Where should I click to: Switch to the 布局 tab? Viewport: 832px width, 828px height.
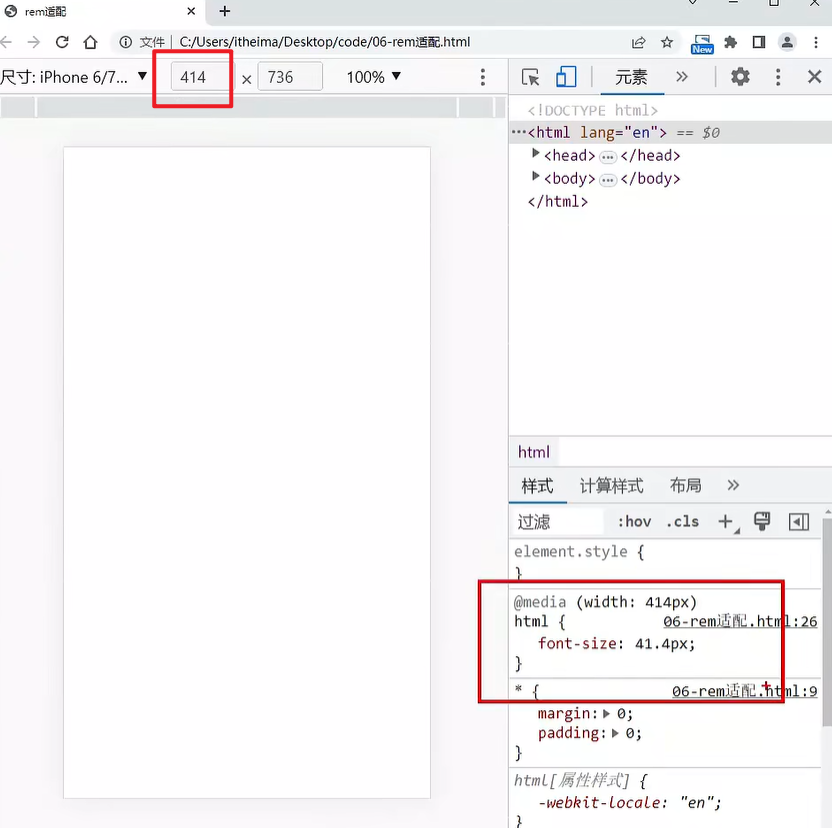click(x=685, y=486)
